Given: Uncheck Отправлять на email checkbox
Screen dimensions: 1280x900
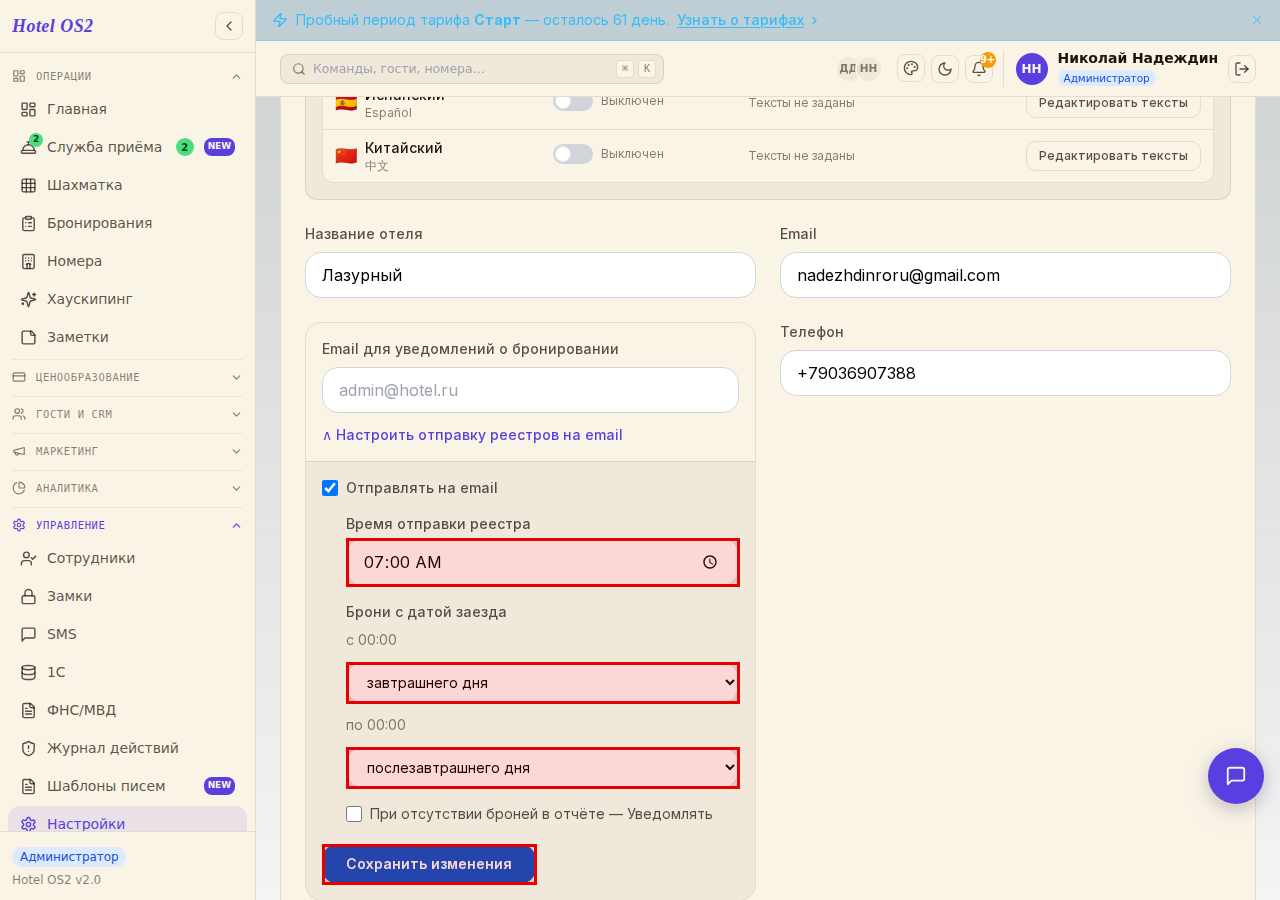Looking at the screenshot, I should click(x=330, y=488).
